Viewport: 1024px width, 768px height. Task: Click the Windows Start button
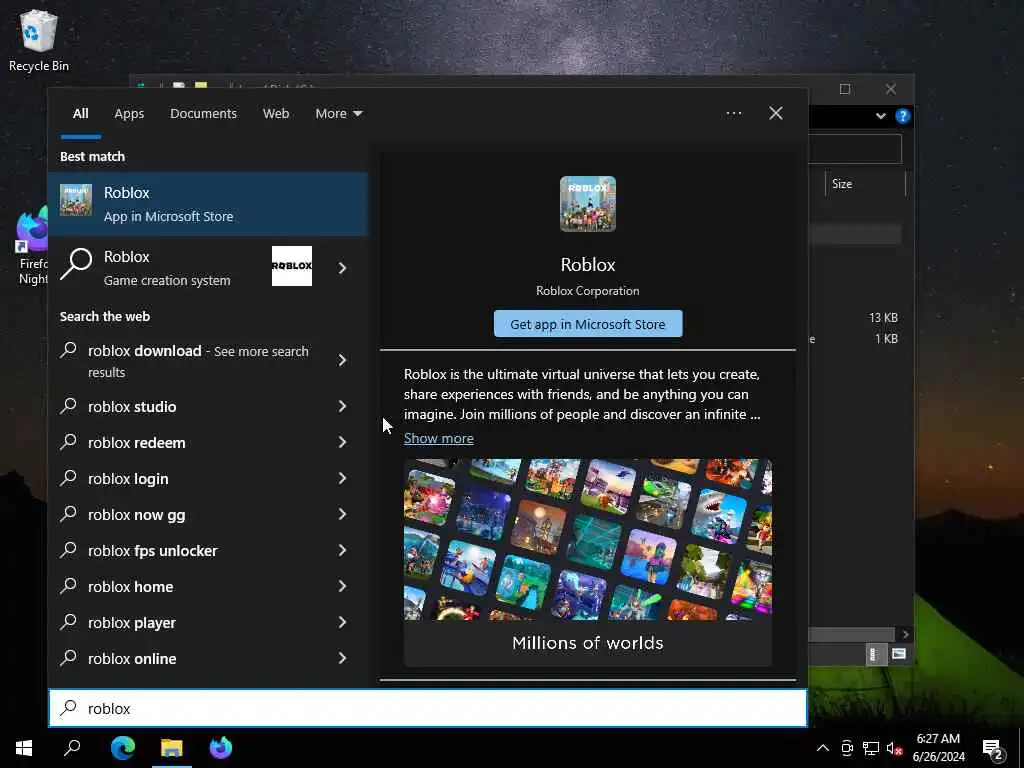click(24, 748)
